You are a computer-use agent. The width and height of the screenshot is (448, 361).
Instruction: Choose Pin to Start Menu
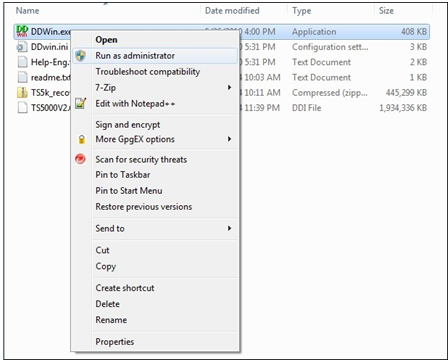pyautogui.click(x=155, y=191)
